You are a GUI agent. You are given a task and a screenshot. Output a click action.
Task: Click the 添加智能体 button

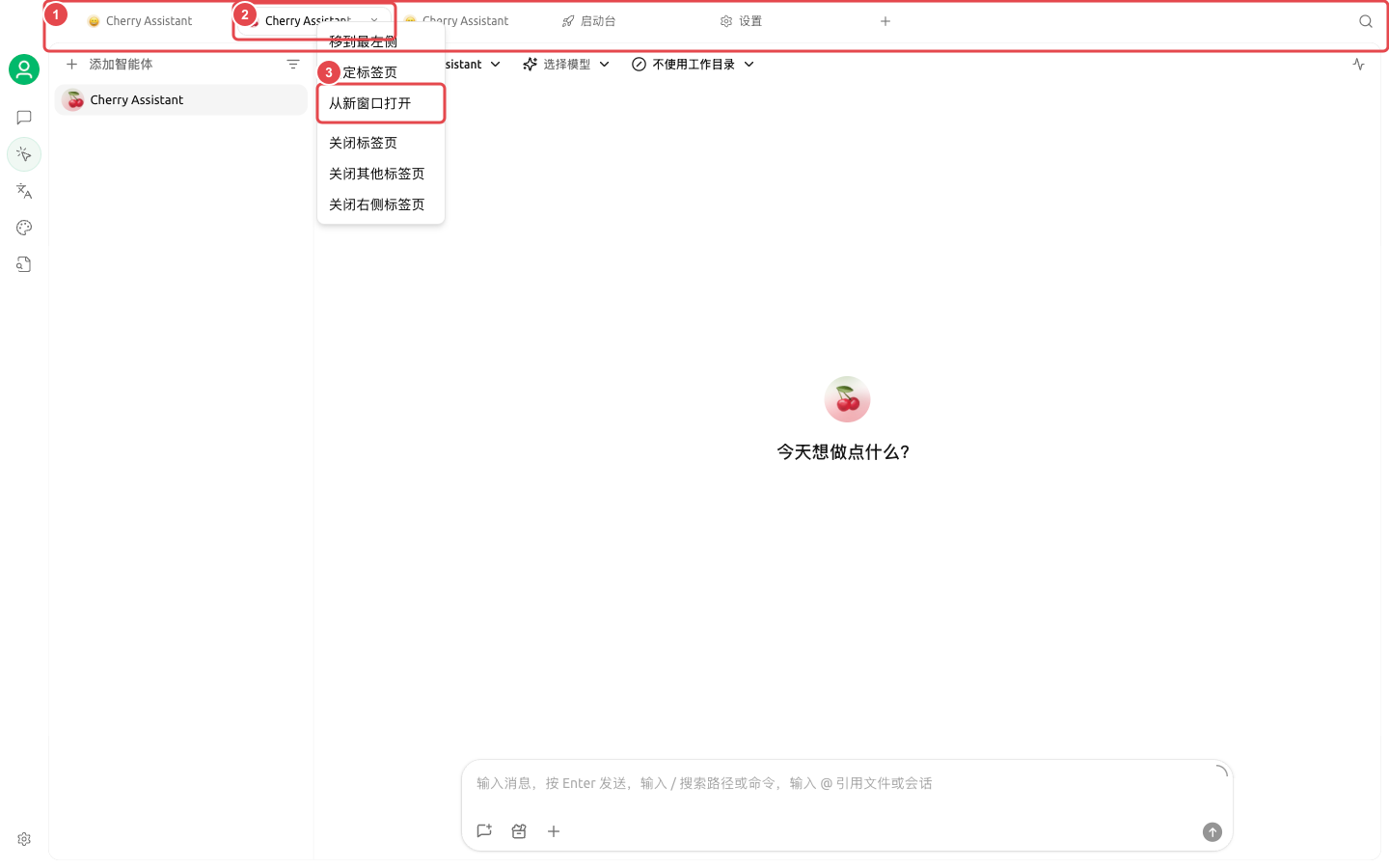click(x=109, y=65)
